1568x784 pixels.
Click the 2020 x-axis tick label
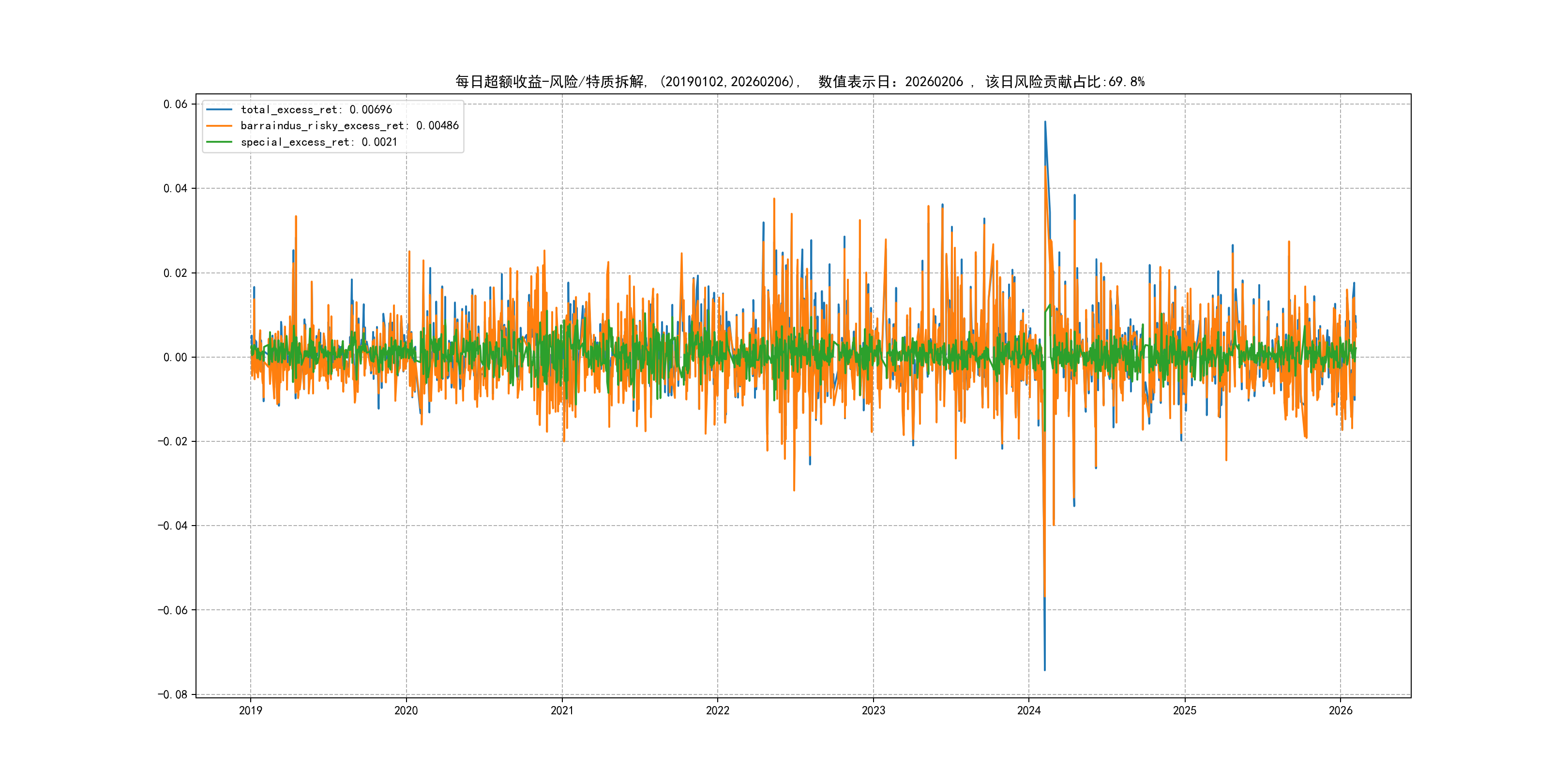[406, 710]
